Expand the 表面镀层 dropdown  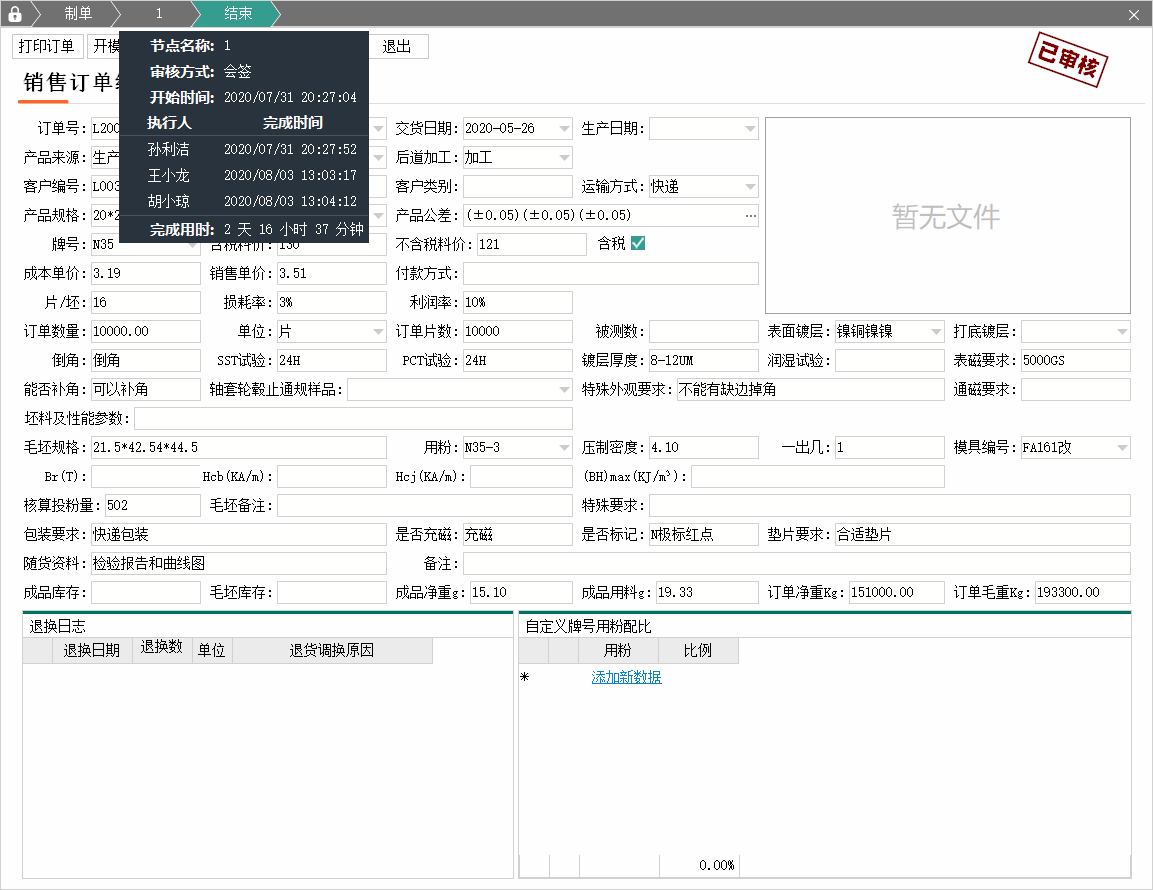936,332
